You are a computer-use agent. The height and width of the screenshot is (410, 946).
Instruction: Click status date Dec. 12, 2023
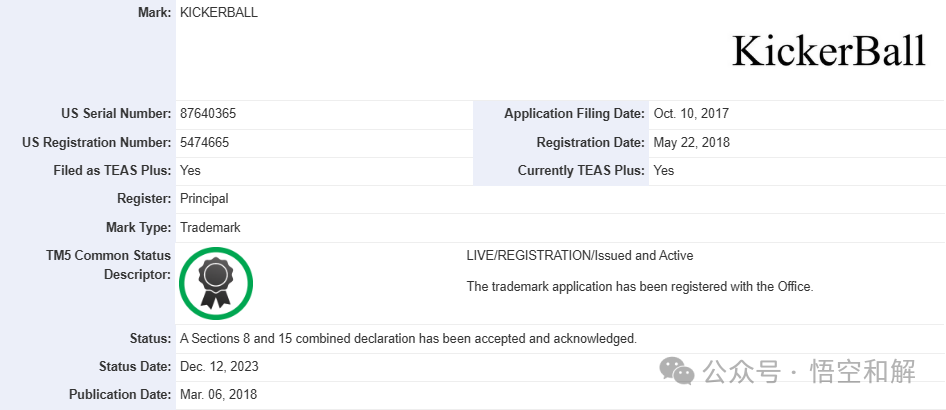pyautogui.click(x=220, y=367)
